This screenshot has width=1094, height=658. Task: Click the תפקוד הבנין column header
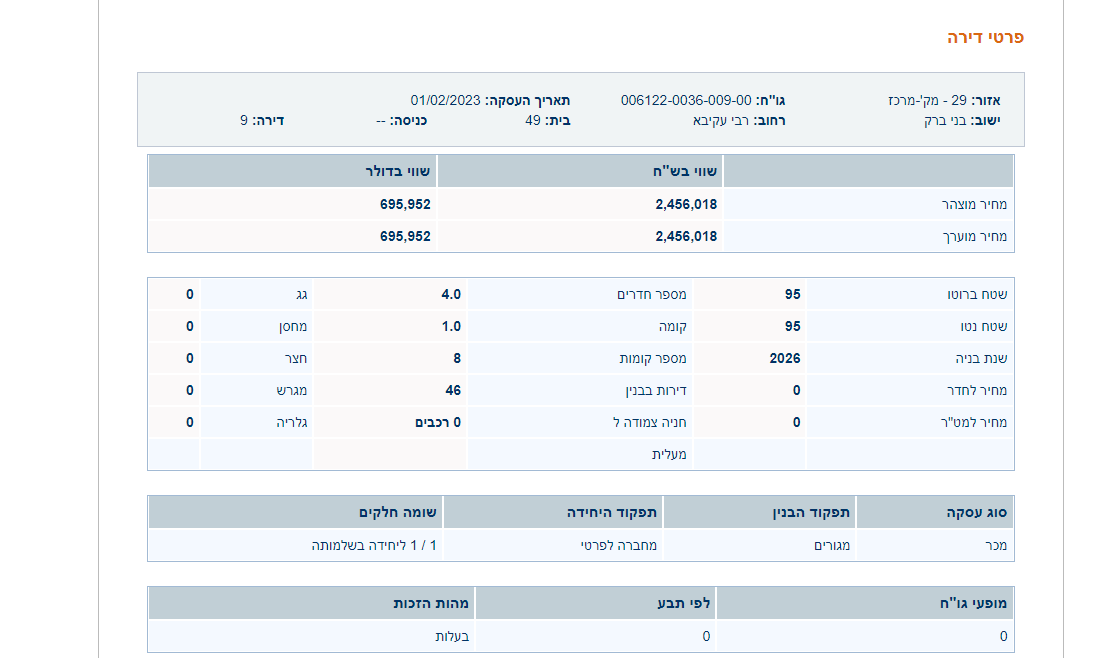tap(811, 513)
